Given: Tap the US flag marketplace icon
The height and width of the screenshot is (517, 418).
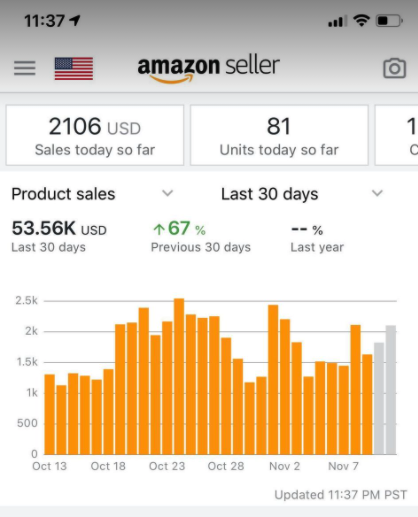Looking at the screenshot, I should pyautogui.click(x=74, y=68).
